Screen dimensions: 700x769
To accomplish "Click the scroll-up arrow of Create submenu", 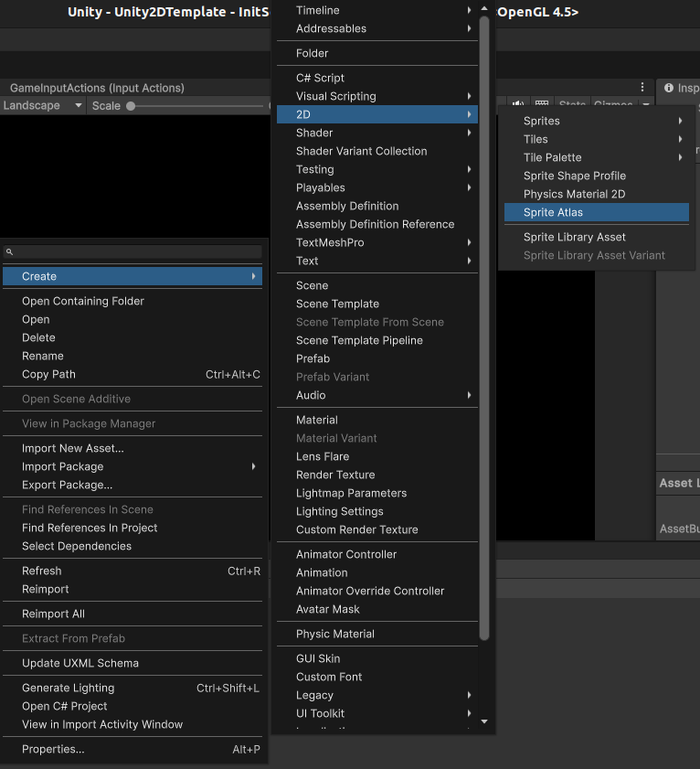I will (x=484, y=8).
